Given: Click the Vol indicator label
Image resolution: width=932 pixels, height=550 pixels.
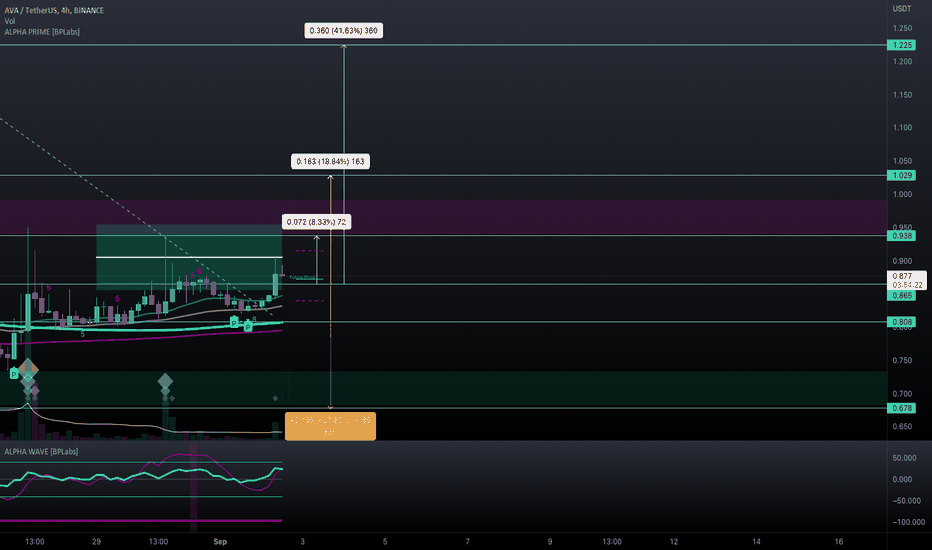Looking at the screenshot, I should tap(10, 21).
